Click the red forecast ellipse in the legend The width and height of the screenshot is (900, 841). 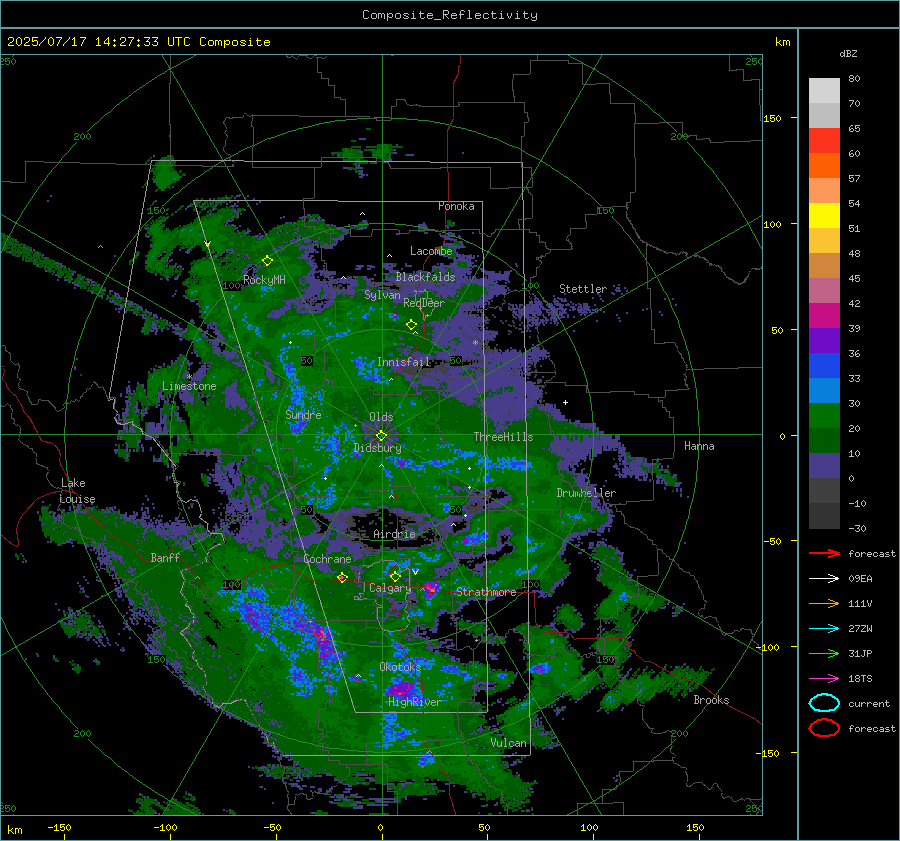click(824, 728)
